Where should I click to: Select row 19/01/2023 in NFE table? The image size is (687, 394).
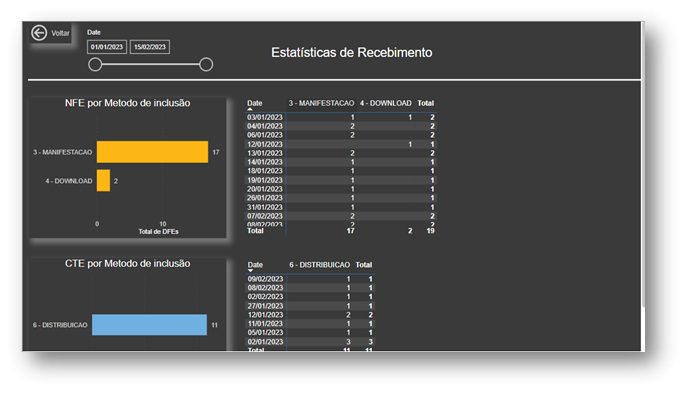340,180
